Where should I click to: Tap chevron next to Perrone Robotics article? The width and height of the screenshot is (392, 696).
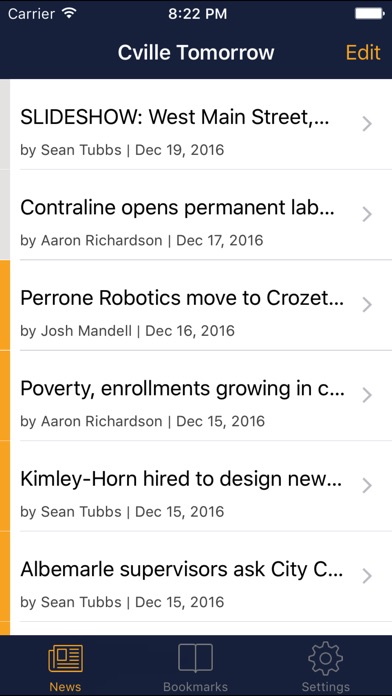tap(367, 305)
